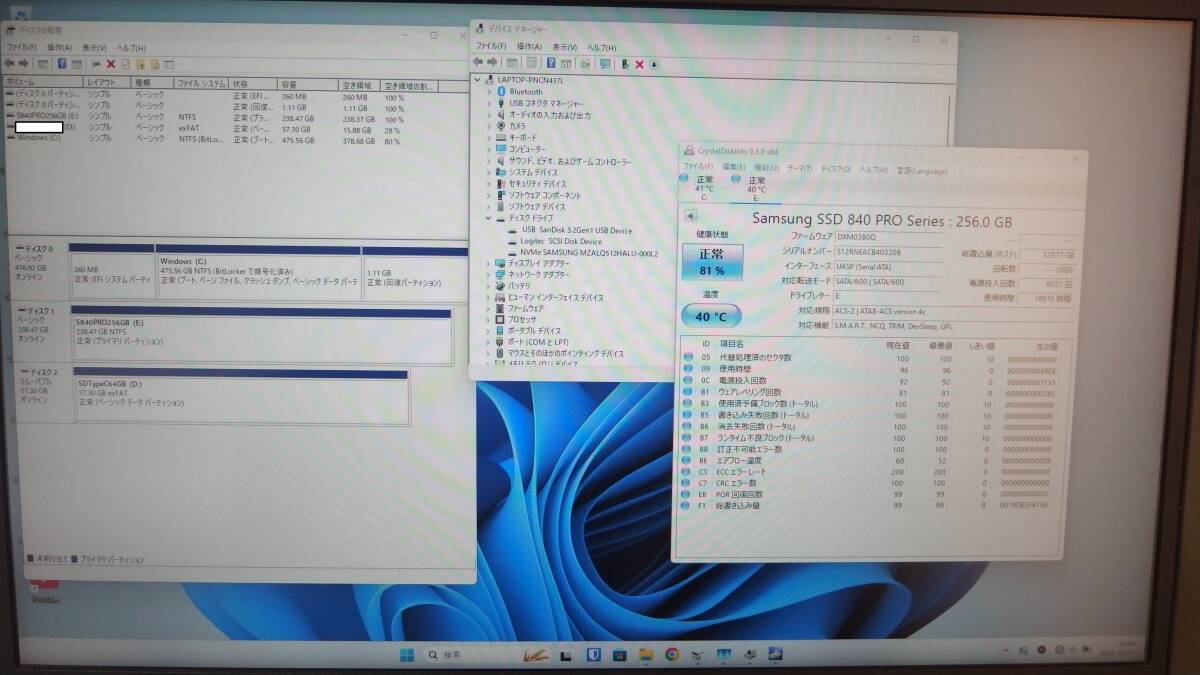Click the red X uninstall device icon in Device Manager
The width and height of the screenshot is (1200, 675).
[x=639, y=64]
